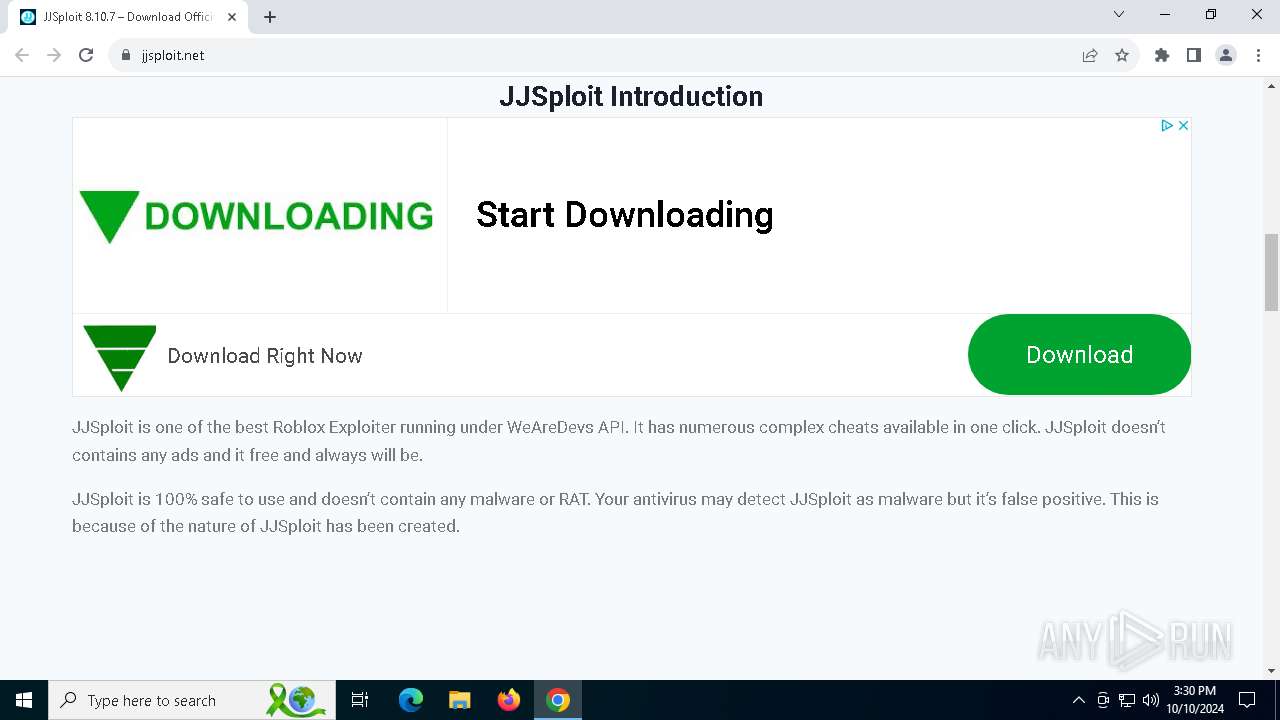Restore down the Chrome window

pos(1211,15)
